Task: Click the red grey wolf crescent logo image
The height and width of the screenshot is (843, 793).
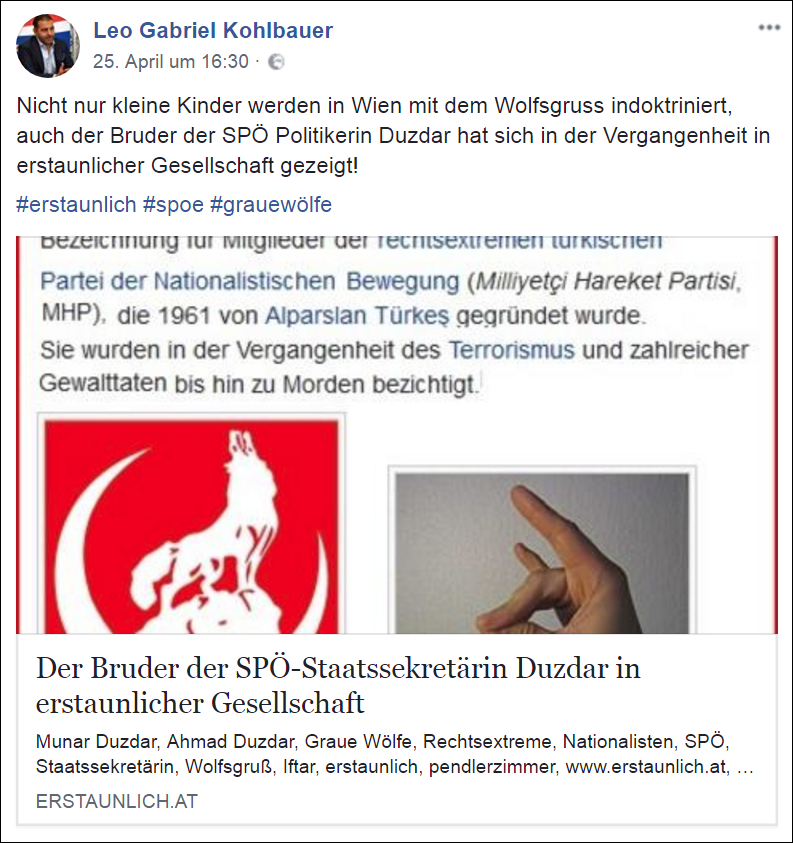Action: point(191,525)
